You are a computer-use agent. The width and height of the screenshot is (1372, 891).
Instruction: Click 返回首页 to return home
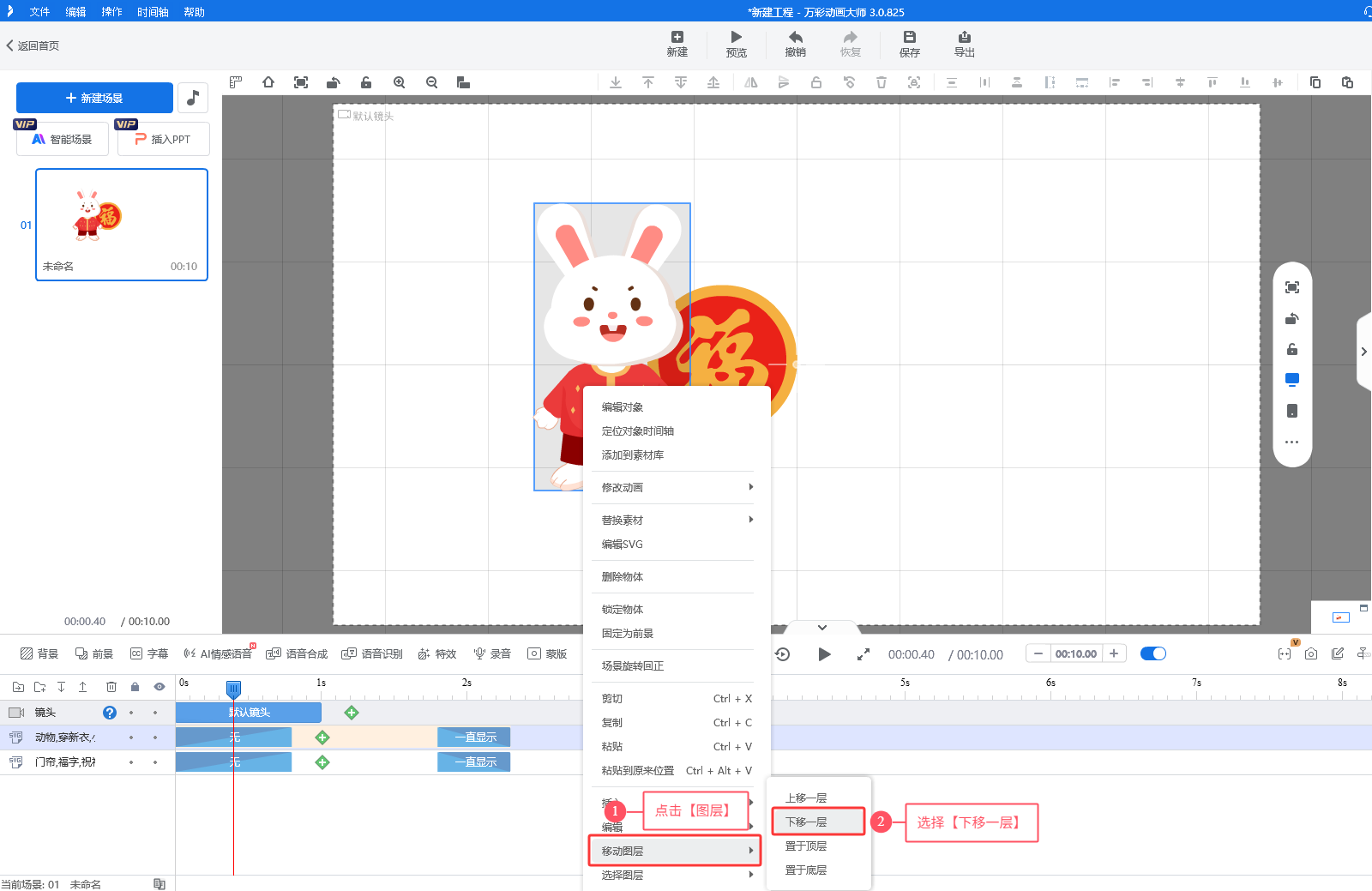pos(33,45)
